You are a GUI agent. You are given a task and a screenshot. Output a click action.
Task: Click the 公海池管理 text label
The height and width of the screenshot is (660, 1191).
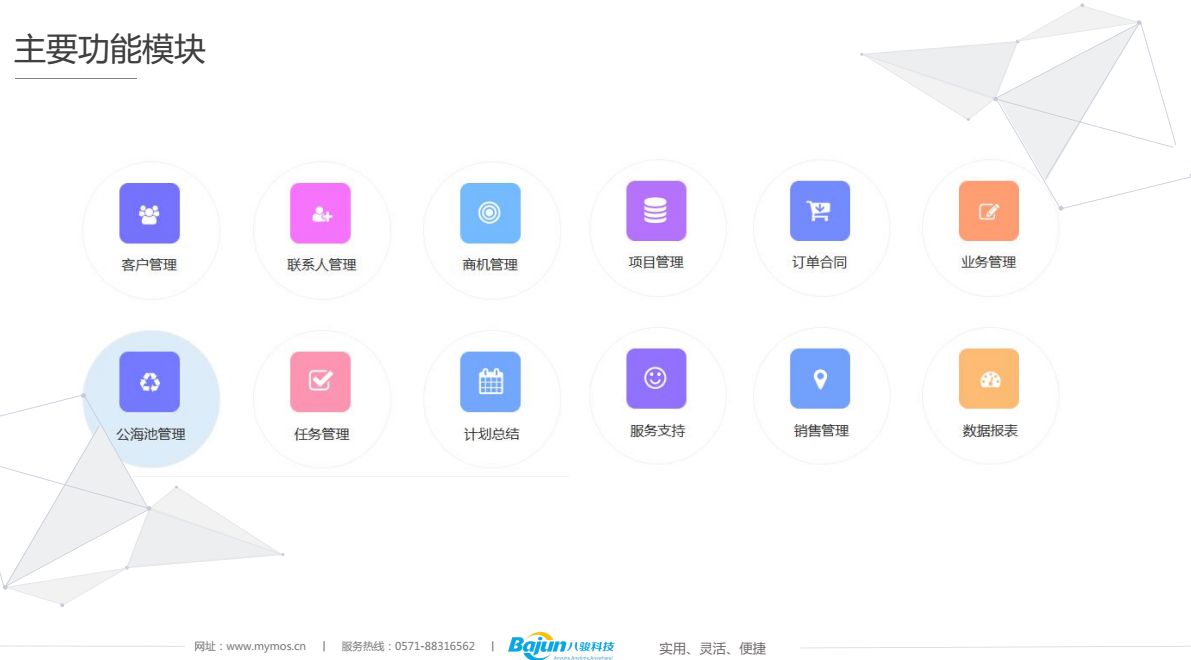150,435
